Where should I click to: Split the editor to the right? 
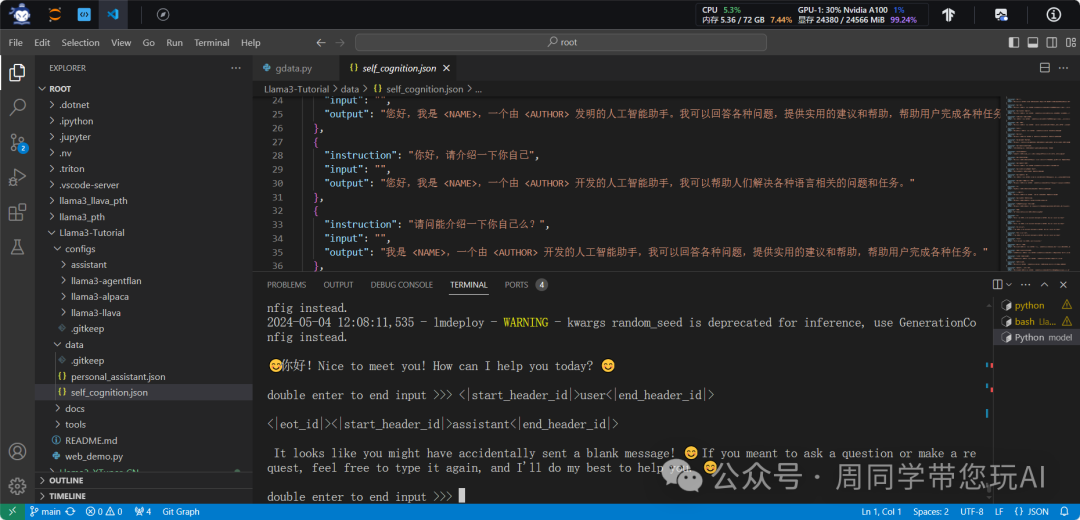[x=1044, y=67]
